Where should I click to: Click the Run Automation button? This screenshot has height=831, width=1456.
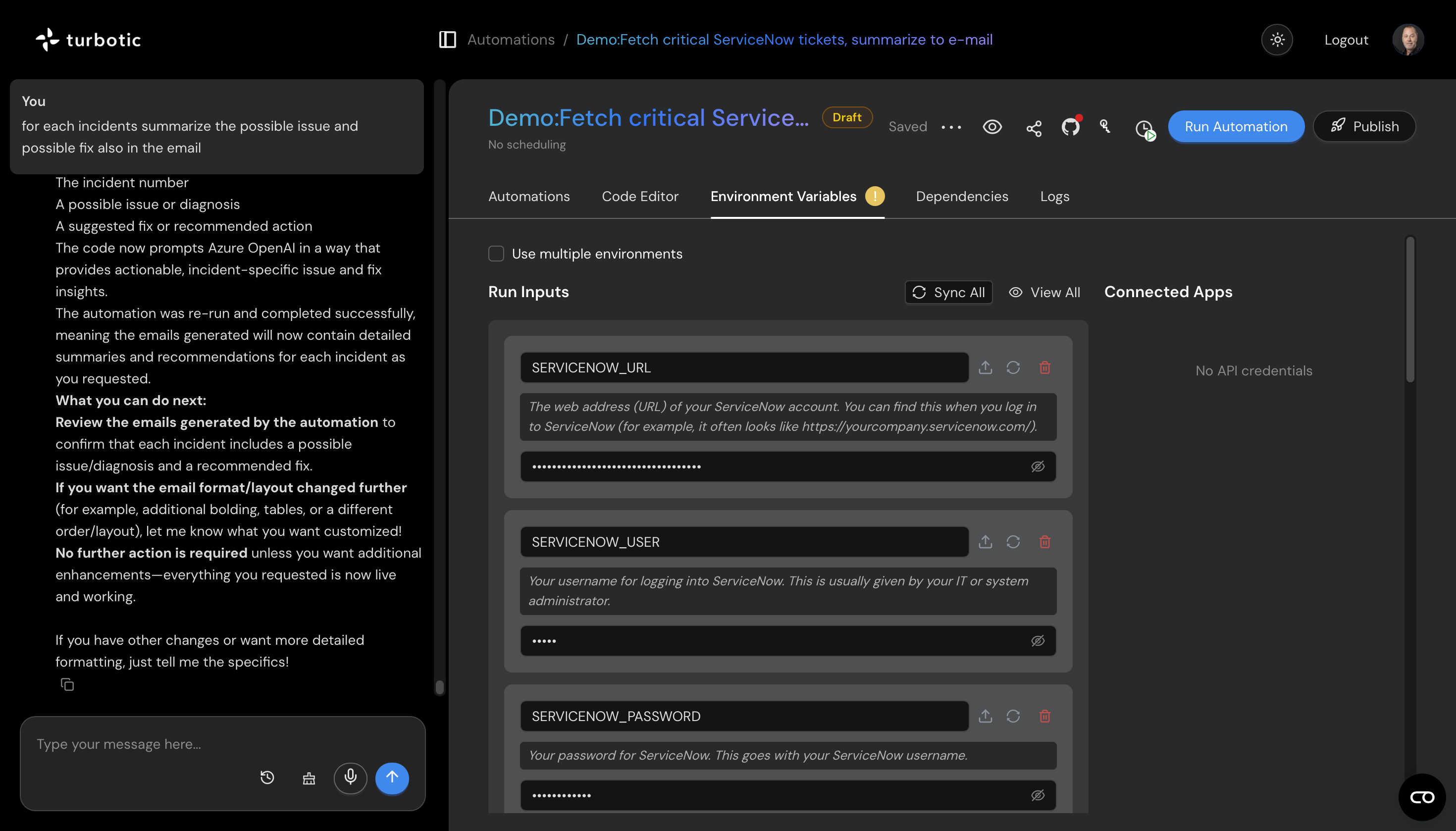pos(1235,126)
